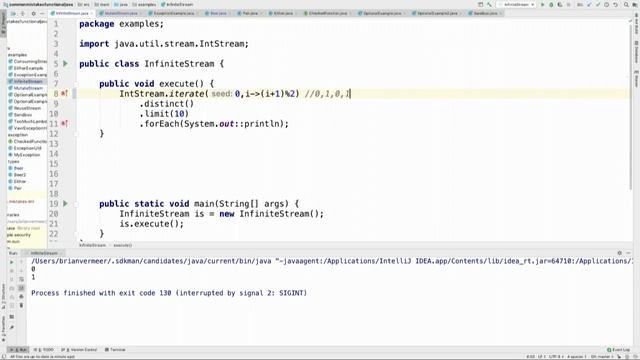
Task: Open Search Everywhere magnifier icon
Action: click(x=626, y=4)
